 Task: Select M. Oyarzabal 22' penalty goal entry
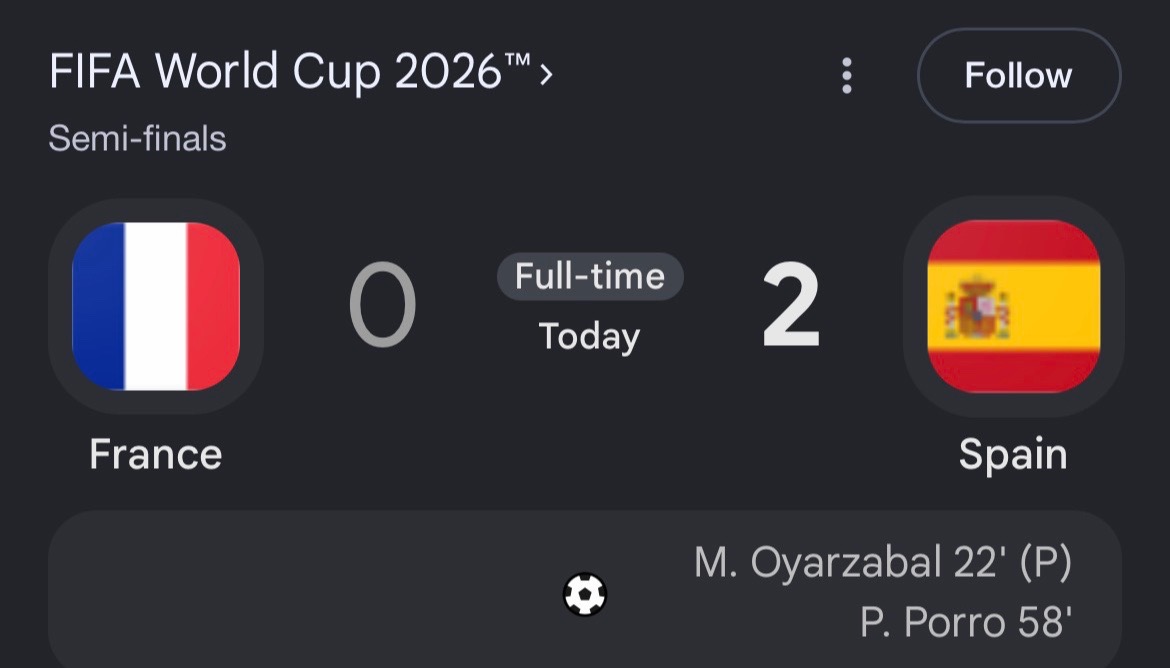tap(883, 563)
